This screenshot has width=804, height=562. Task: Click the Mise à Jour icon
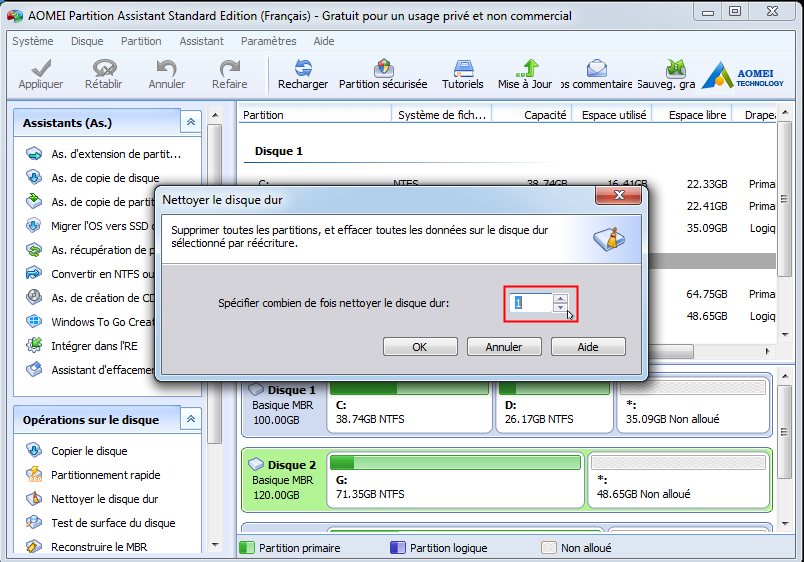click(x=525, y=75)
